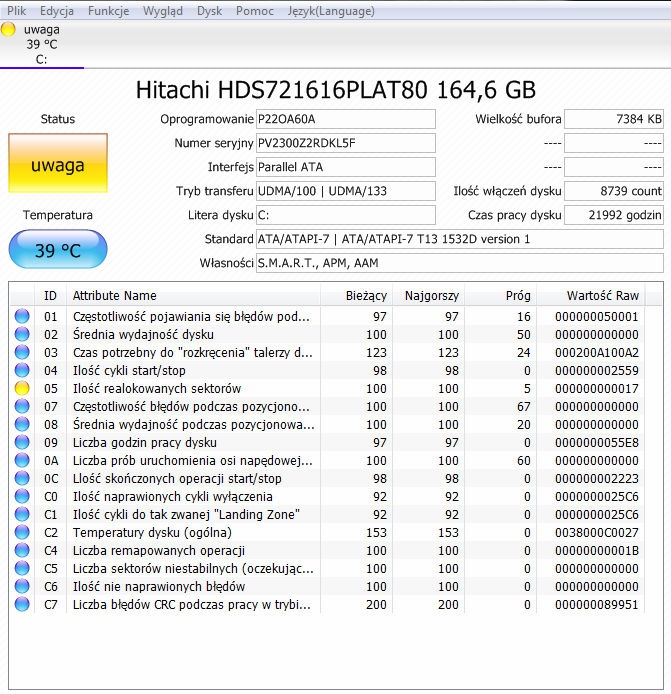Viewport: 671px width, 694px height.
Task: Click the Własności field S.M.A.R.T., APM, AAM
Action: [x=460, y=263]
